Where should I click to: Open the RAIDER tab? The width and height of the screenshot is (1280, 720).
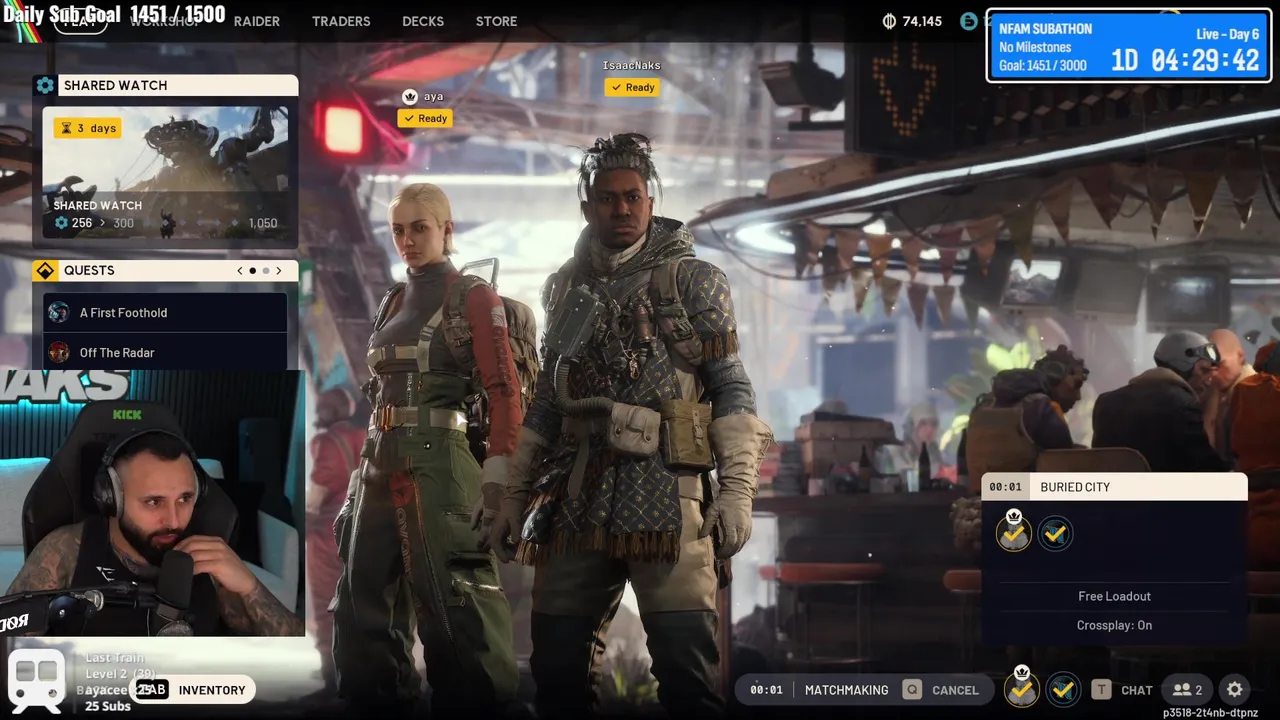(257, 21)
